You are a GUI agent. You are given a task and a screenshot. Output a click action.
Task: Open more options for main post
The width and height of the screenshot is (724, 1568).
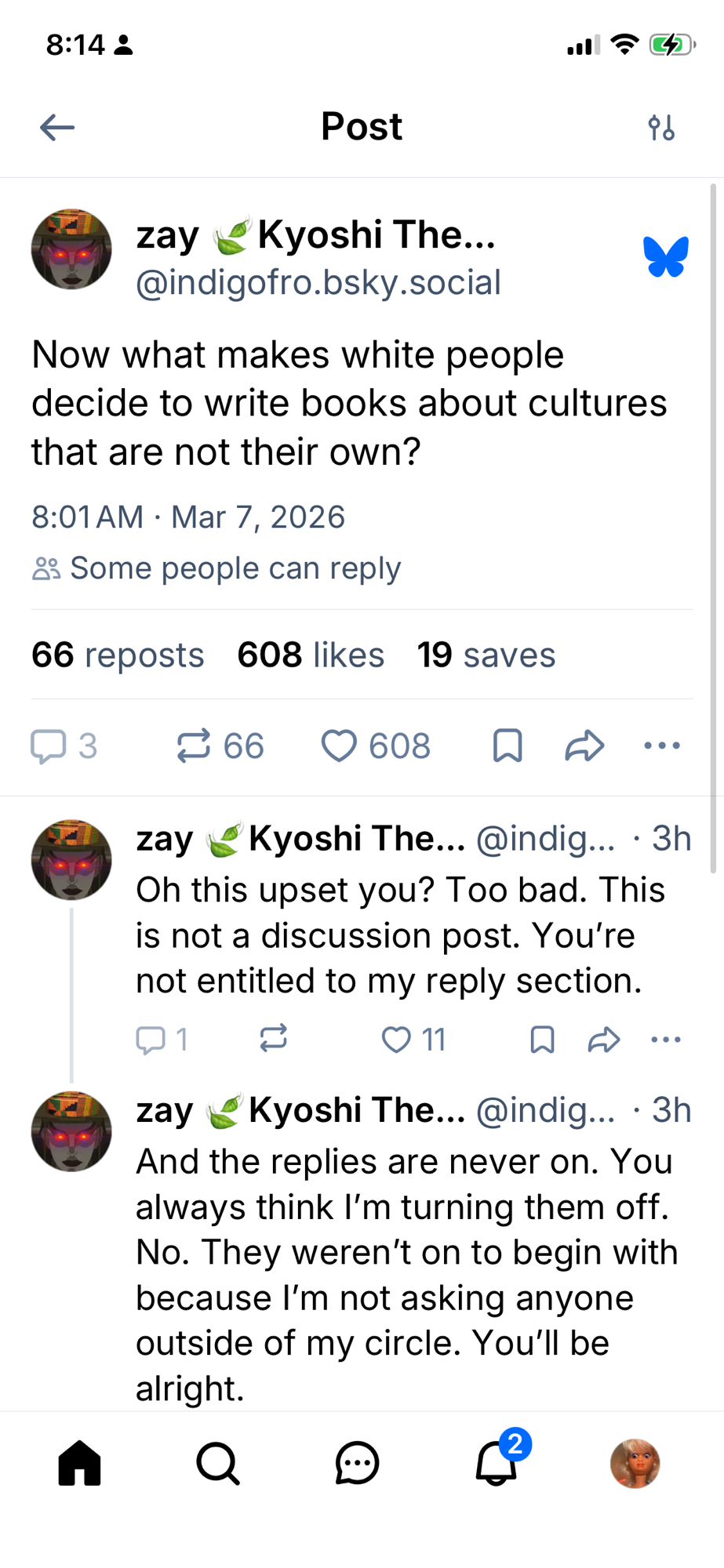(x=661, y=746)
